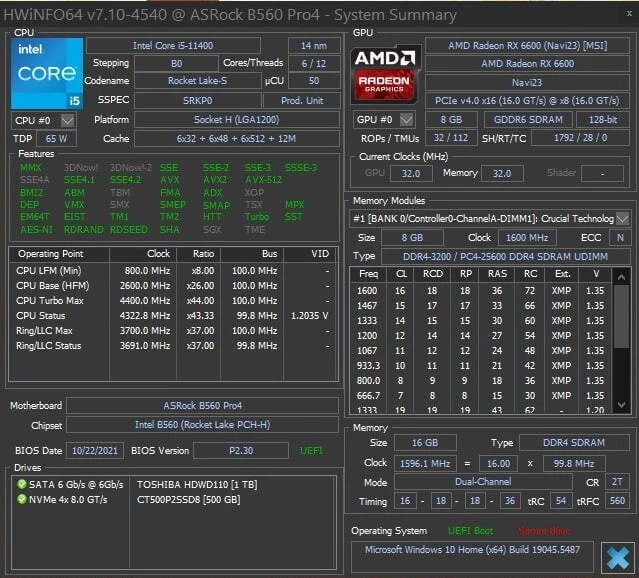The height and width of the screenshot is (578, 639).
Task: Click the 933.3 frequency row in timings
Action: pyautogui.click(x=481, y=366)
